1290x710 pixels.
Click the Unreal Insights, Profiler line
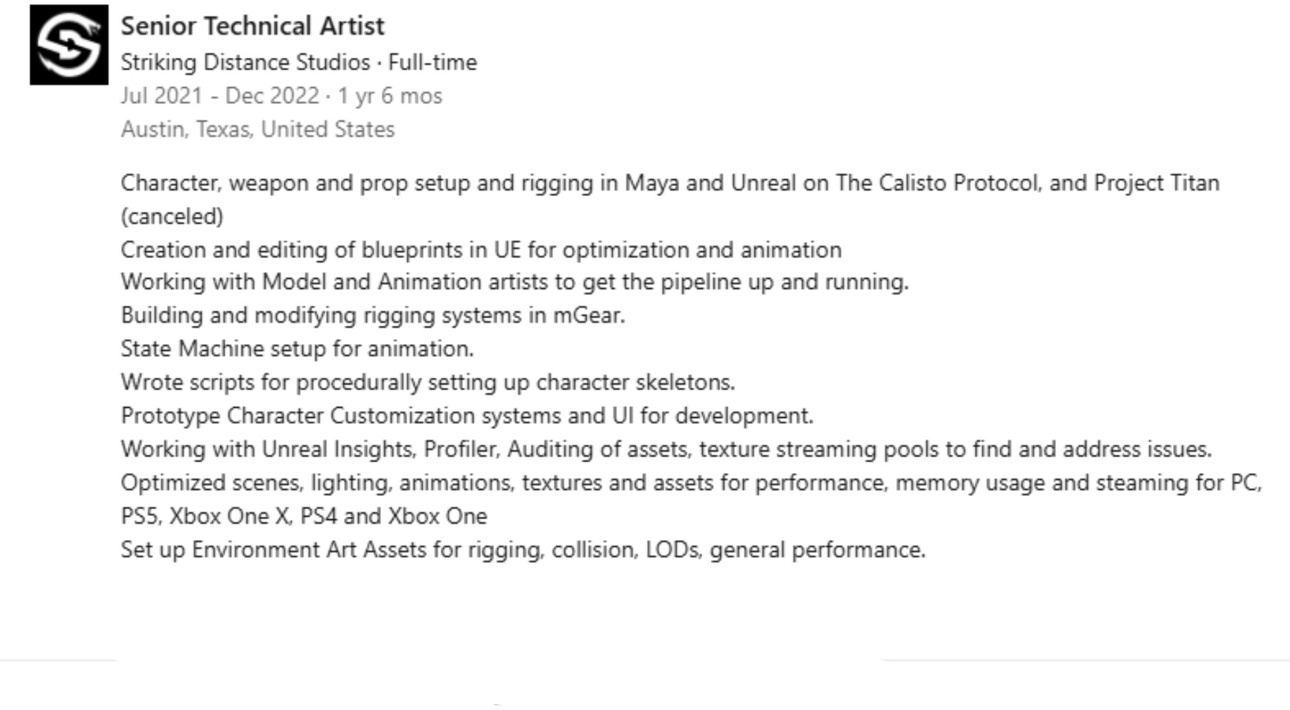(x=665, y=449)
